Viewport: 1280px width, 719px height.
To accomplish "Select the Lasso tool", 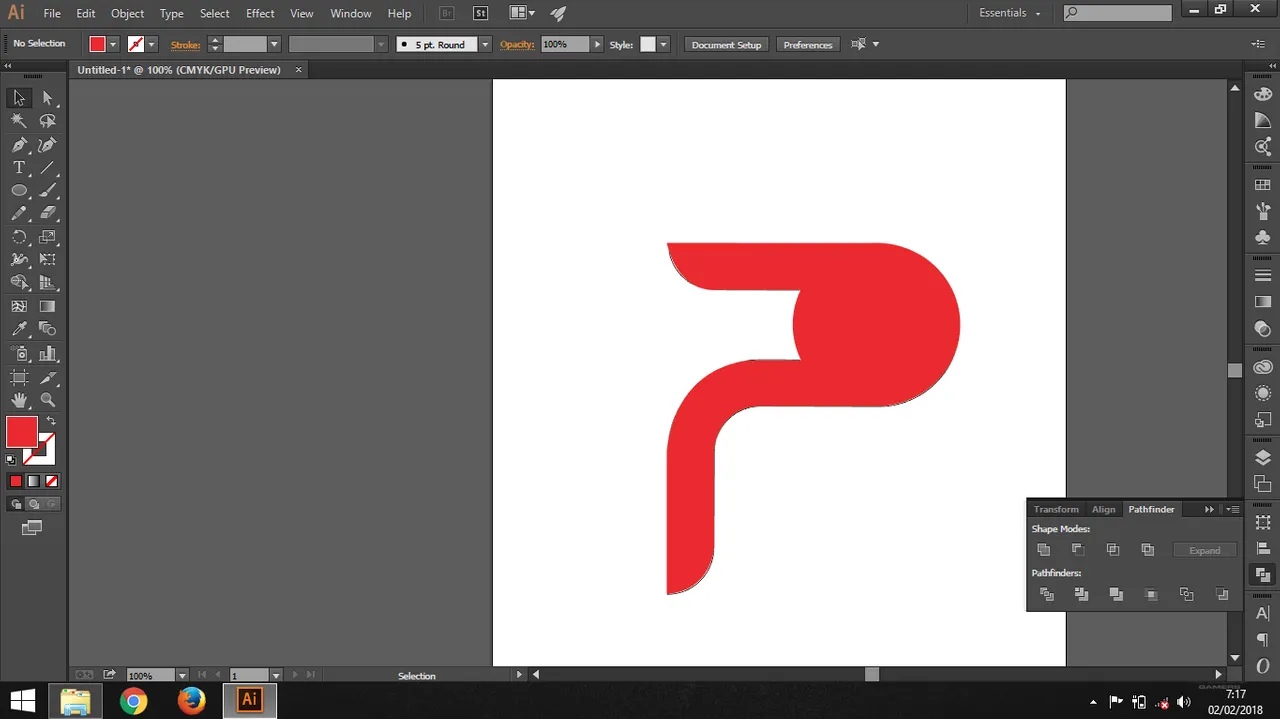I will [47, 121].
